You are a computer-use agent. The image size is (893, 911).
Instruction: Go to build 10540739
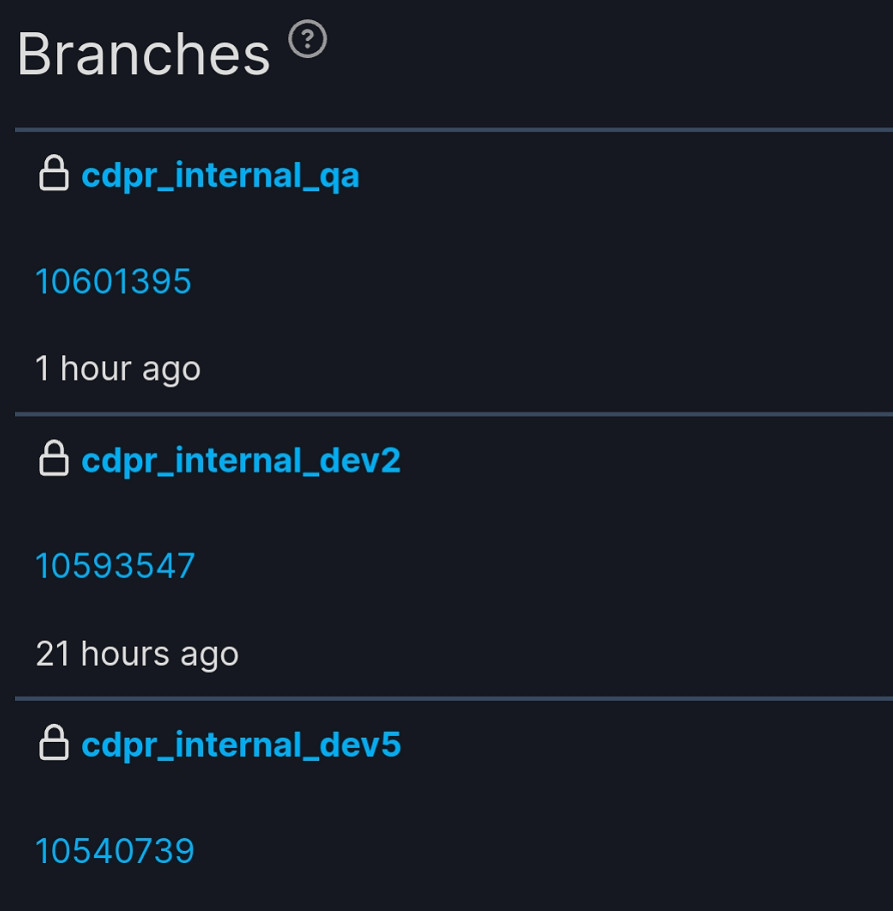115,851
